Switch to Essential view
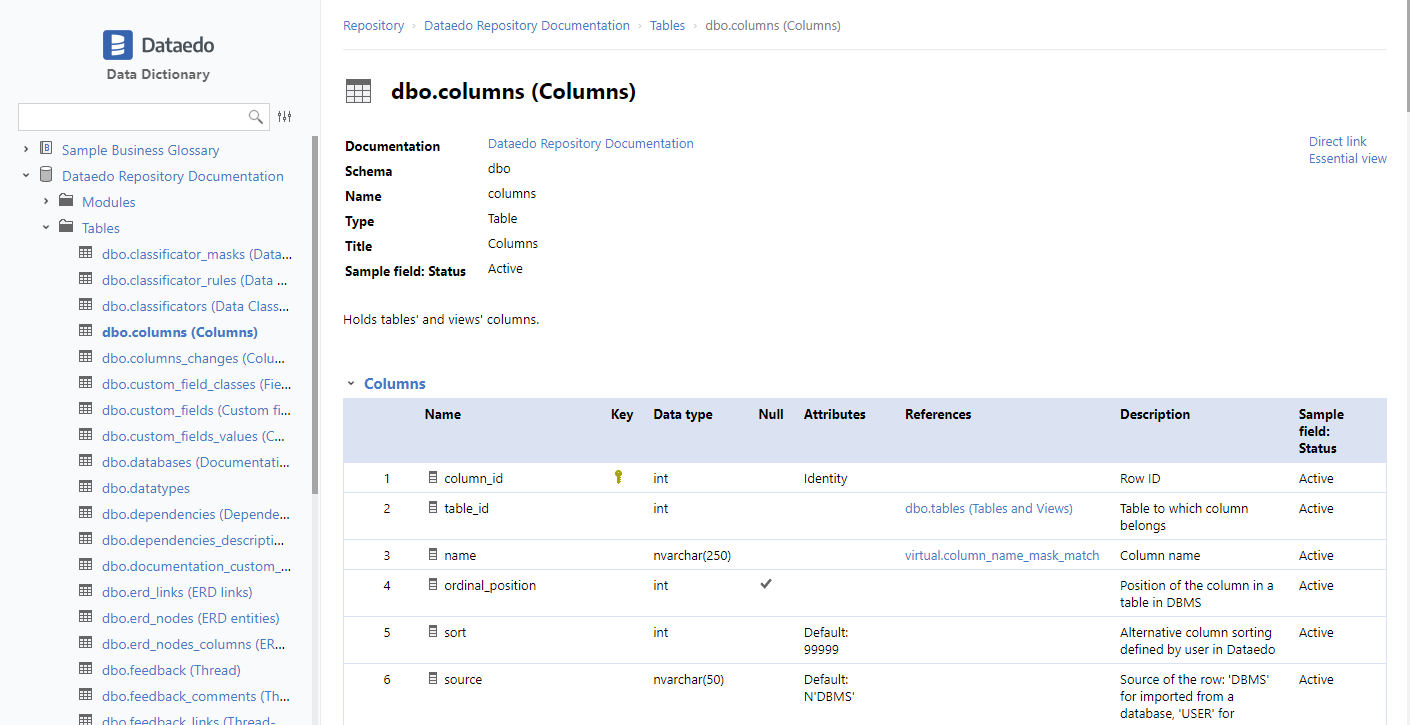Screen dimensions: 1410x725 [x=1347, y=159]
